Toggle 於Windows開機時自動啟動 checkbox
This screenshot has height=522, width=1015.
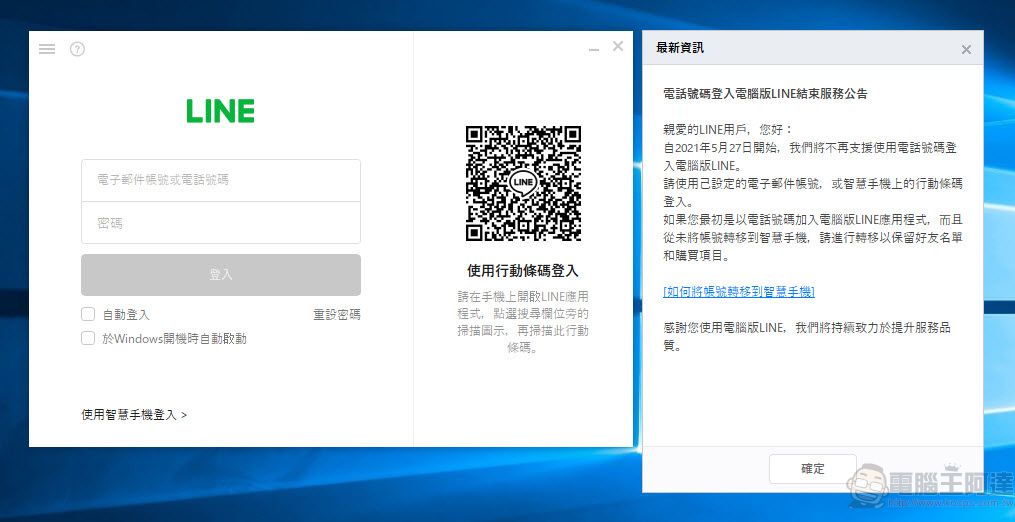(x=88, y=338)
